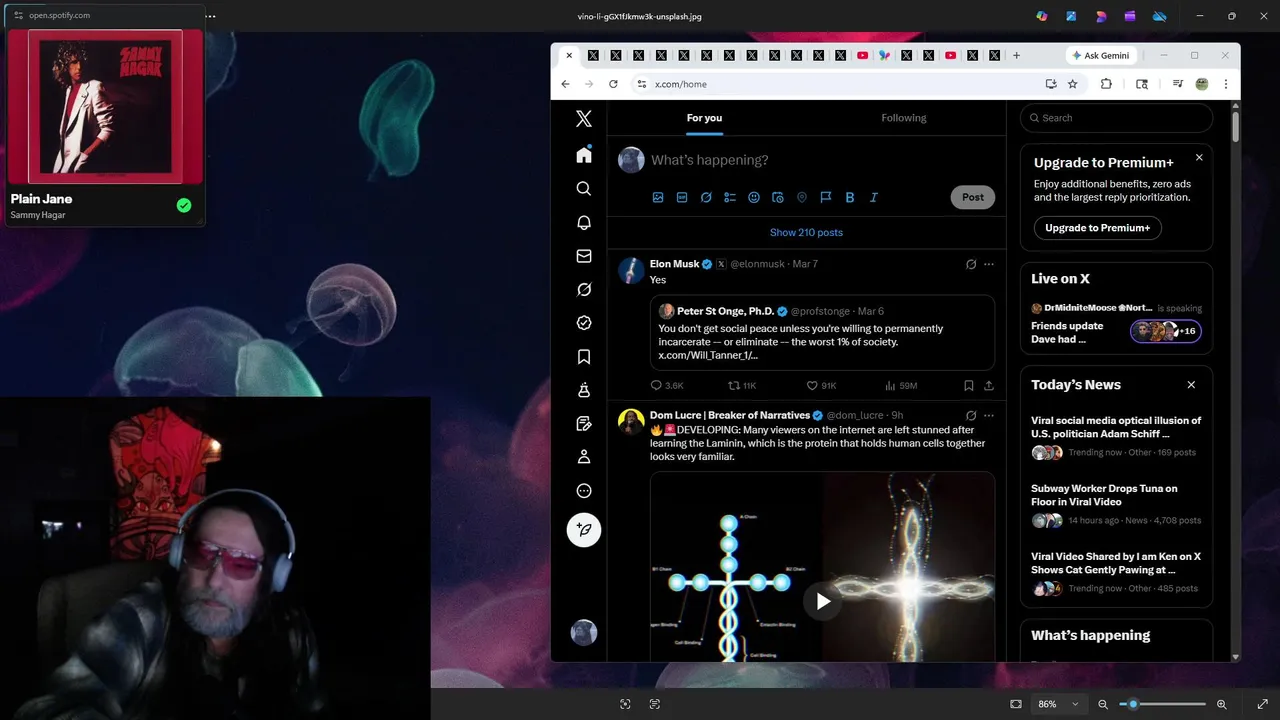Open Bookmarks in the X sidebar

(584, 357)
